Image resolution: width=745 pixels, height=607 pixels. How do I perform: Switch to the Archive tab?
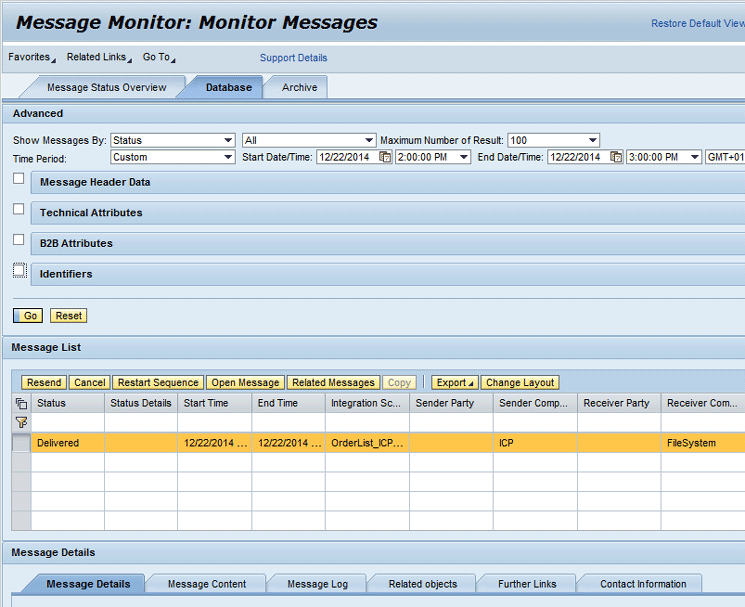click(299, 88)
